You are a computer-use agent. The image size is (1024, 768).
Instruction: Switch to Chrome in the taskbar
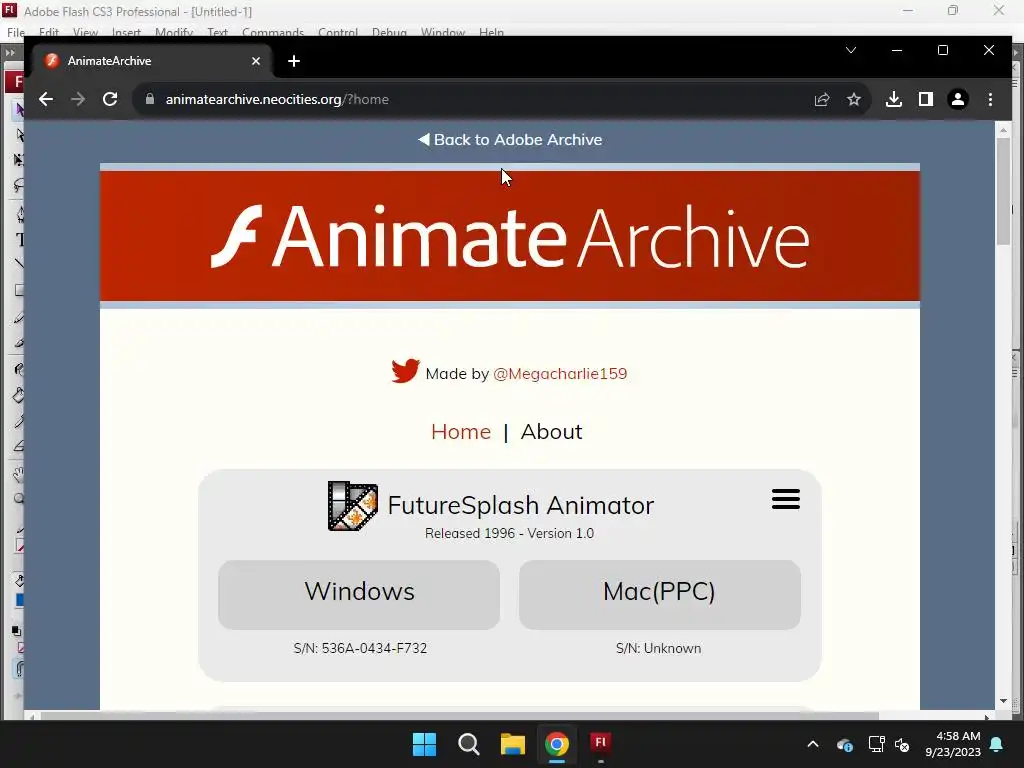(x=556, y=744)
